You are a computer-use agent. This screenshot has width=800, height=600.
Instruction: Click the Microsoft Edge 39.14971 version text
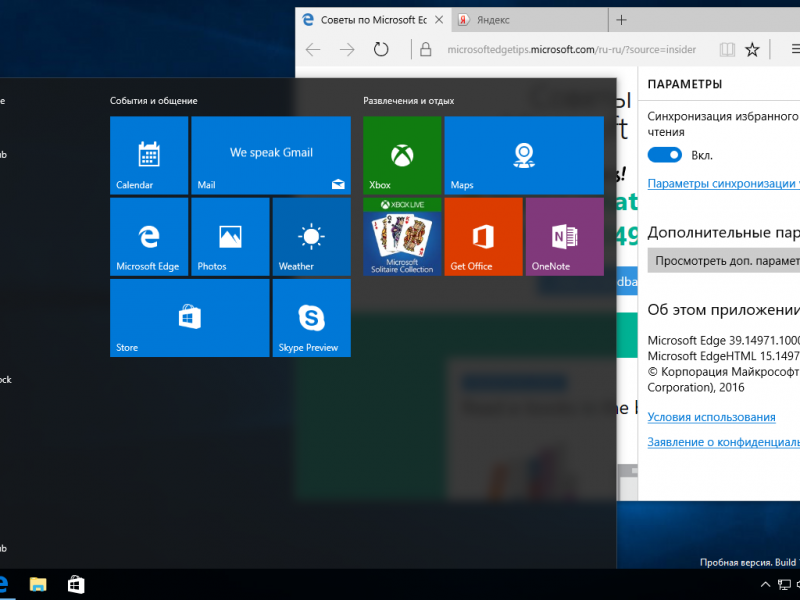[x=723, y=340]
